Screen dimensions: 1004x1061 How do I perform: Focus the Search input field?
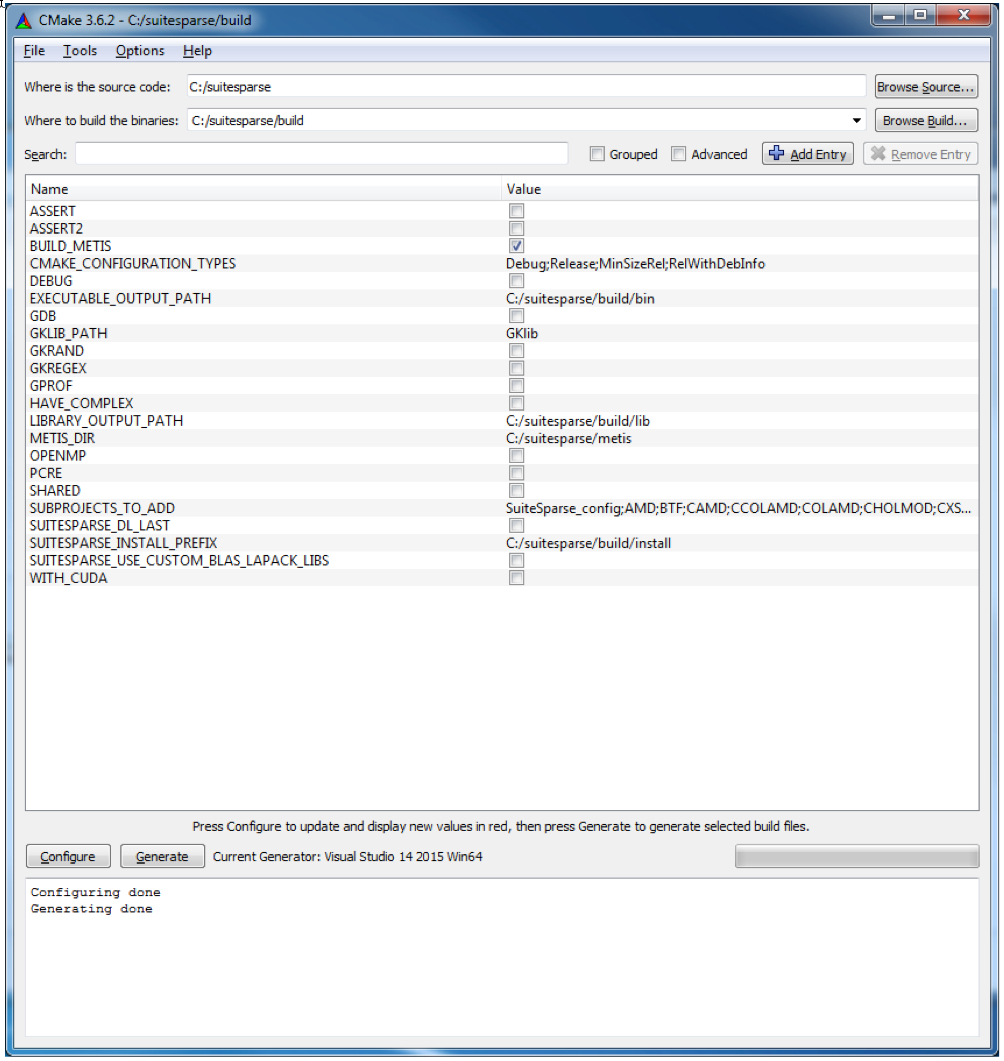(x=323, y=154)
